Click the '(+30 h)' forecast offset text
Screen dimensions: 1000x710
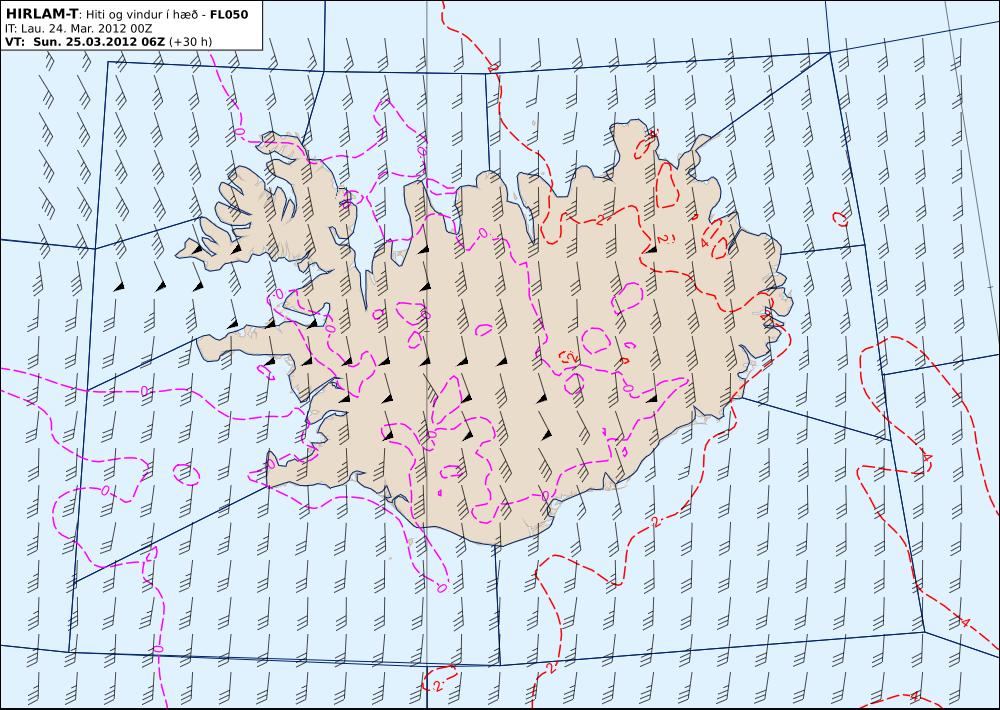[x=191, y=42]
